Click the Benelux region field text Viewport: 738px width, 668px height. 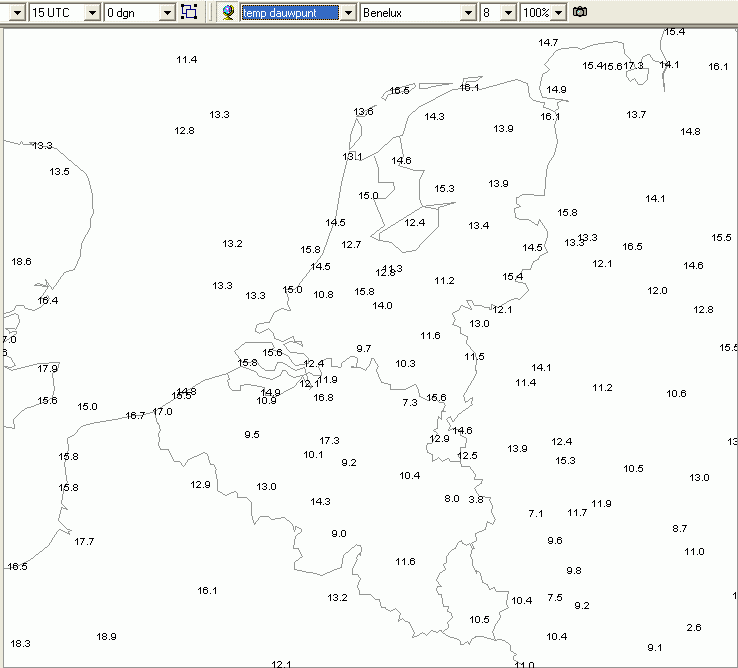click(x=382, y=13)
